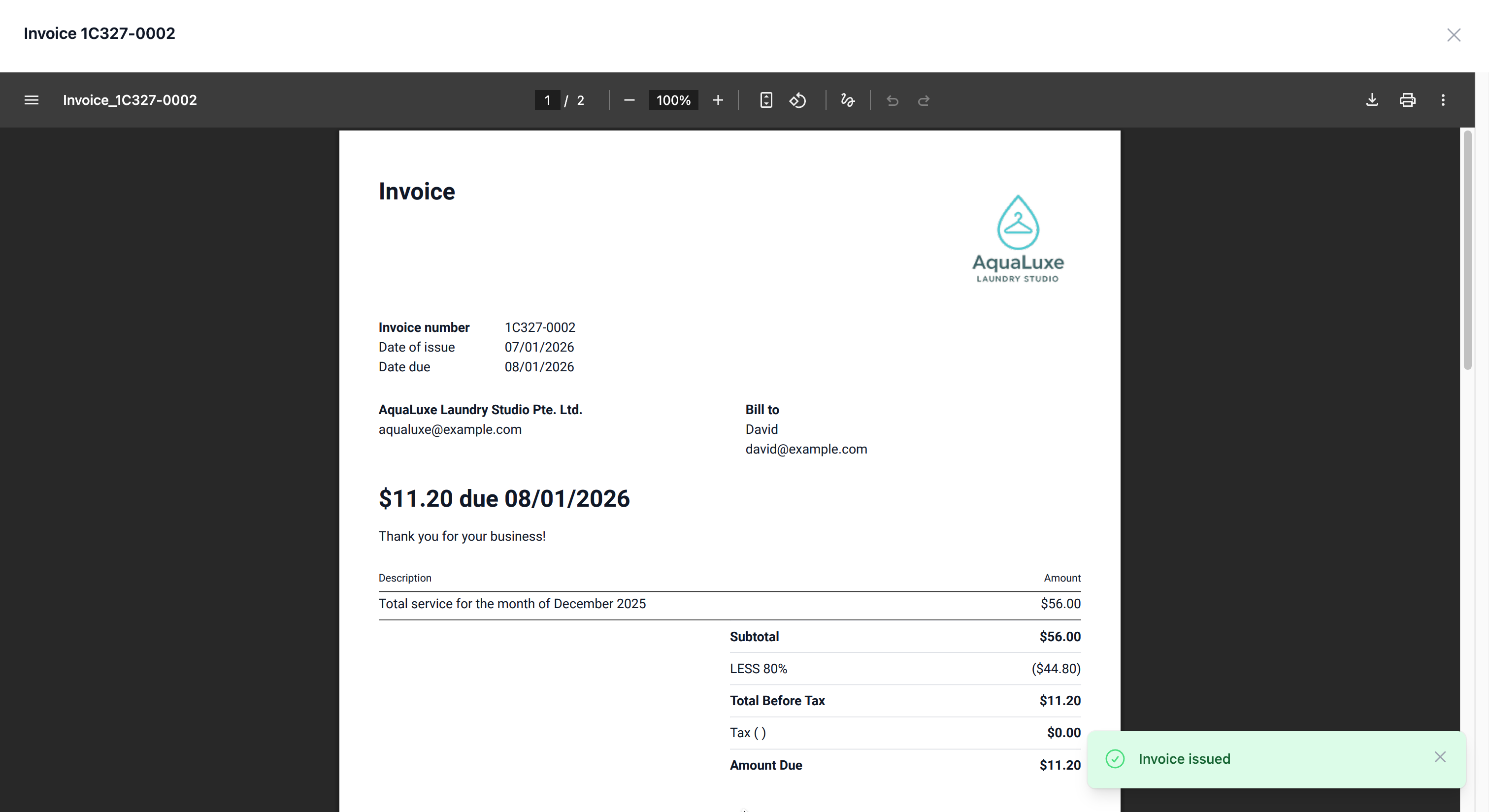This screenshot has width=1489, height=812.
Task: Download the invoice PDF
Action: (x=1372, y=100)
